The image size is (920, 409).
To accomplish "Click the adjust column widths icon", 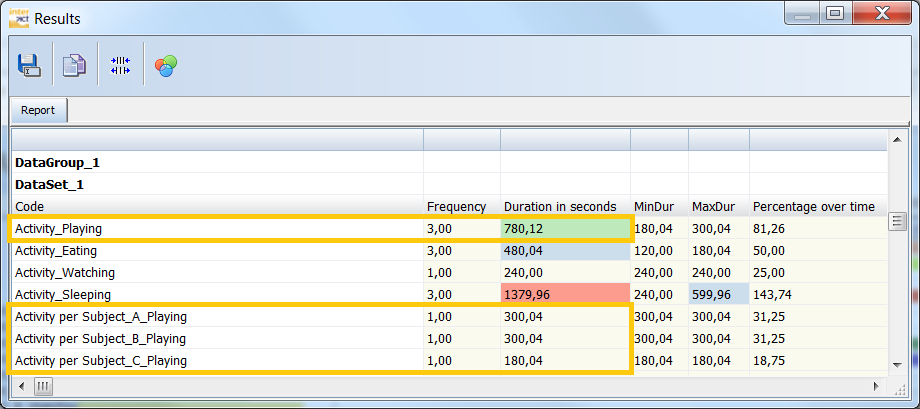I will click(x=120, y=65).
